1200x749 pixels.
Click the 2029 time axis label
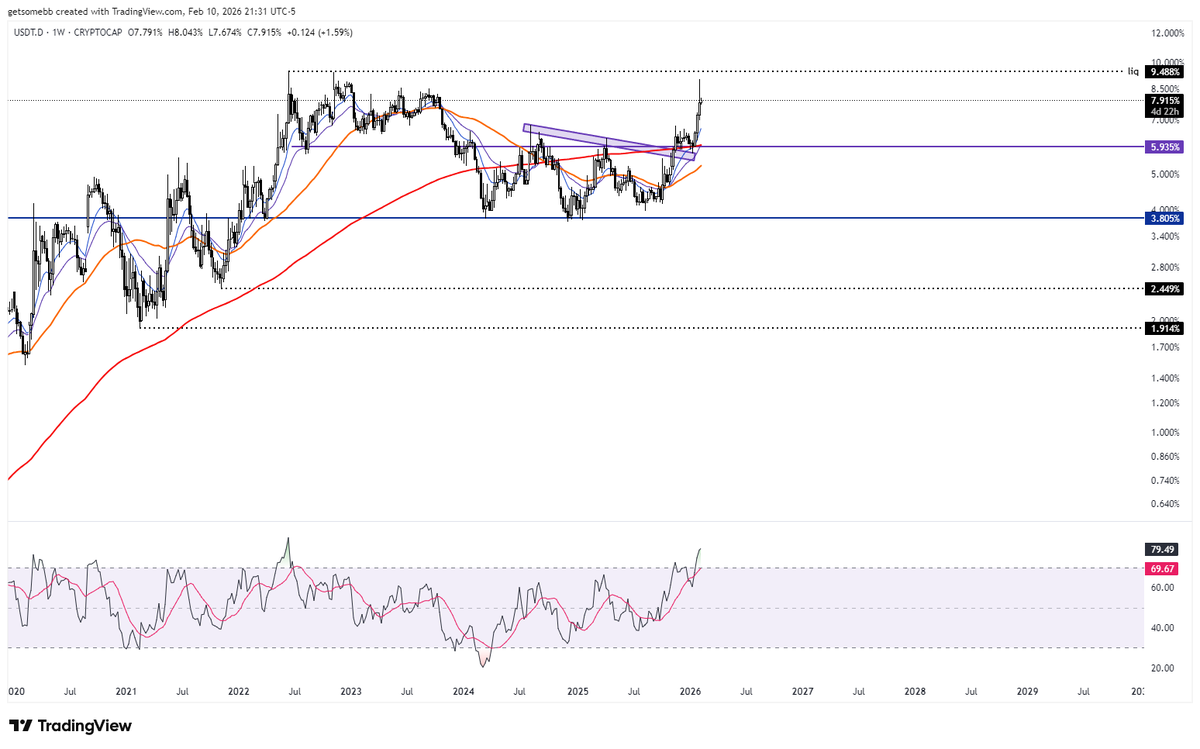coord(1028,691)
